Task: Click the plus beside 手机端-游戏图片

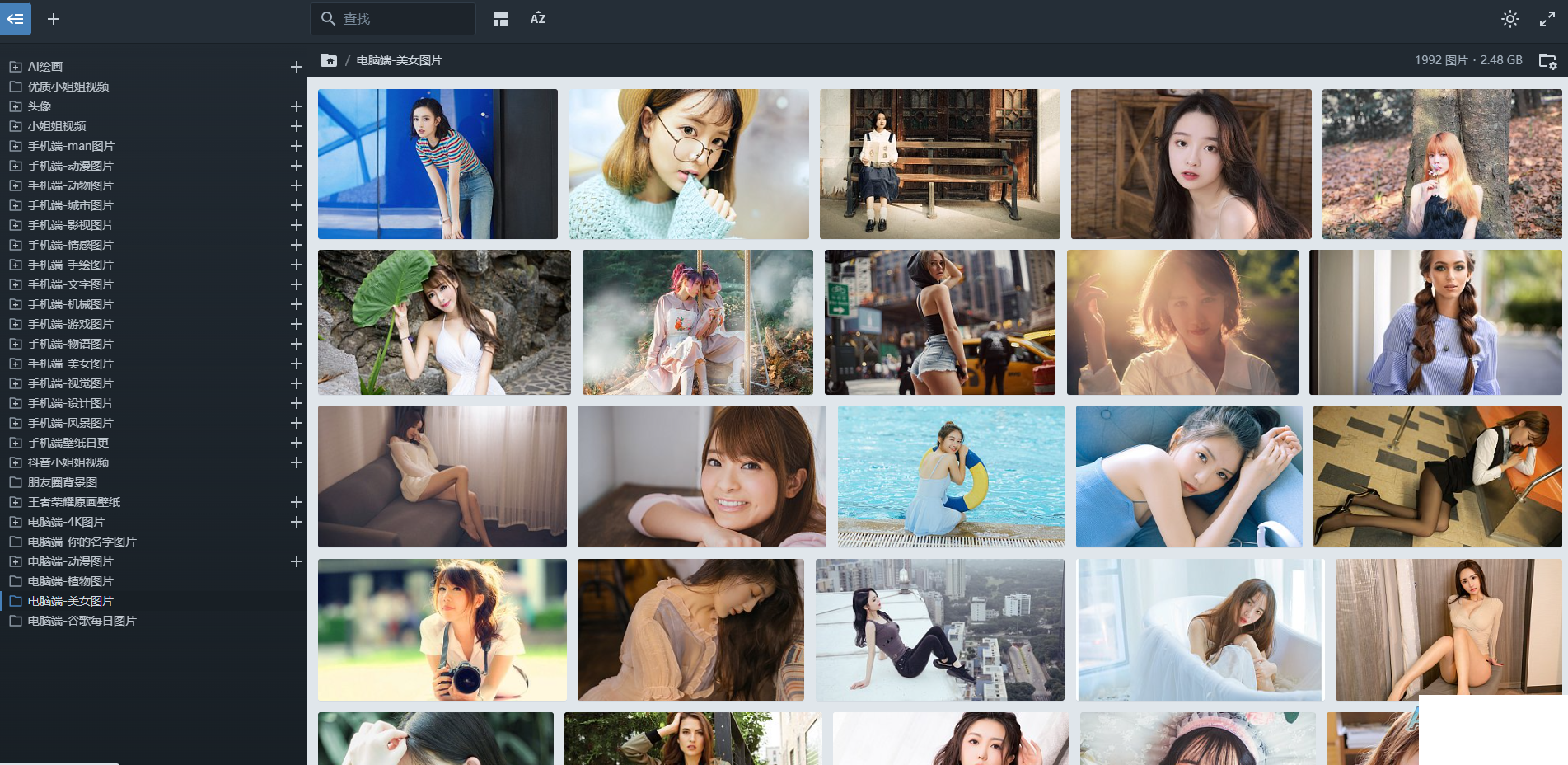Action: coord(297,324)
